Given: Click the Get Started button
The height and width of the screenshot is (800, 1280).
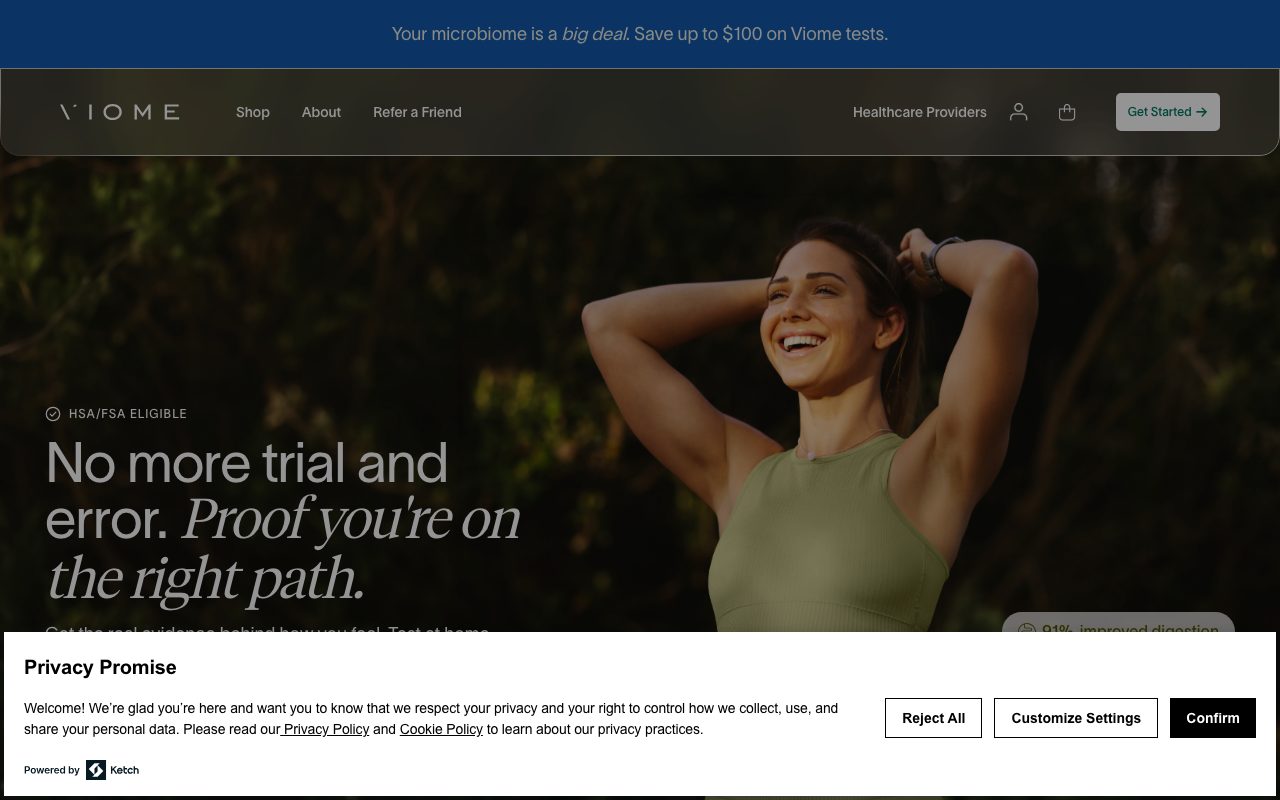Looking at the screenshot, I should click(1167, 112).
